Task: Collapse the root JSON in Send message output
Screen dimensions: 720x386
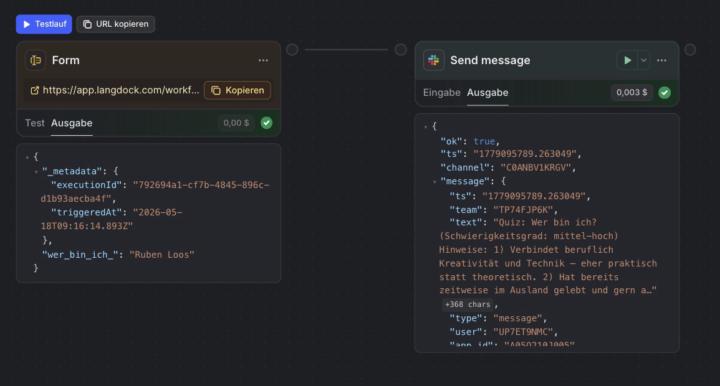Action: pyautogui.click(x=426, y=126)
